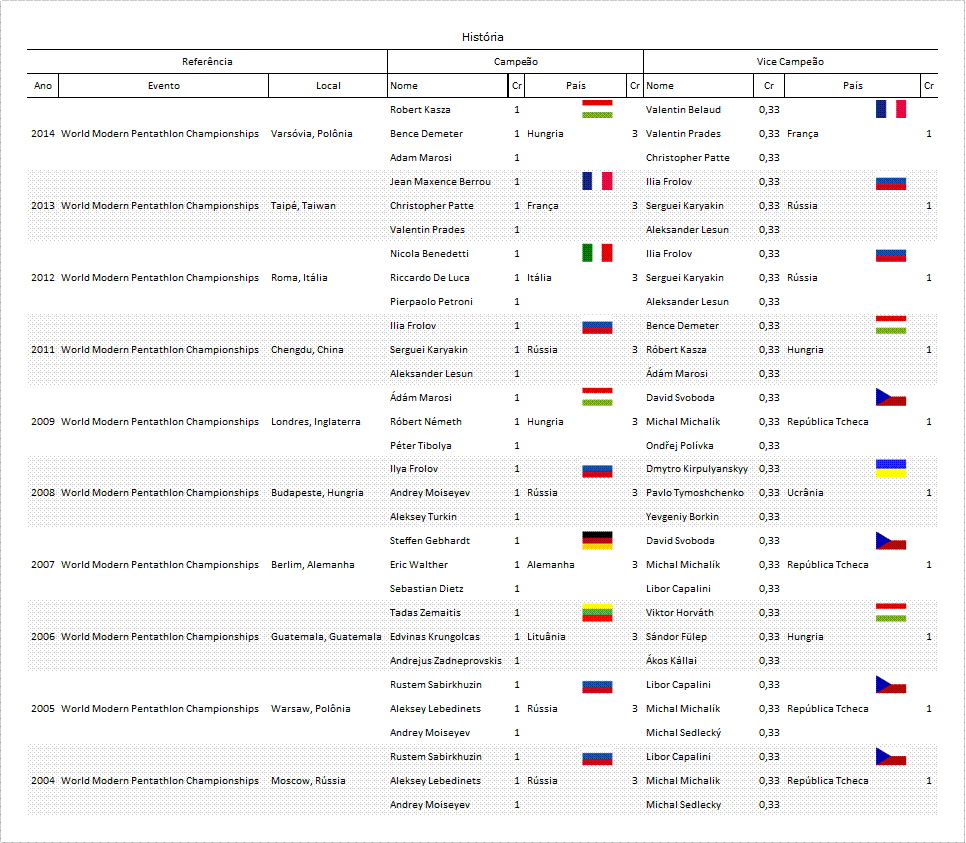Viewport: 966px width, 843px height.
Task: Select the name "Róbert Németh"
Action: tap(426, 422)
